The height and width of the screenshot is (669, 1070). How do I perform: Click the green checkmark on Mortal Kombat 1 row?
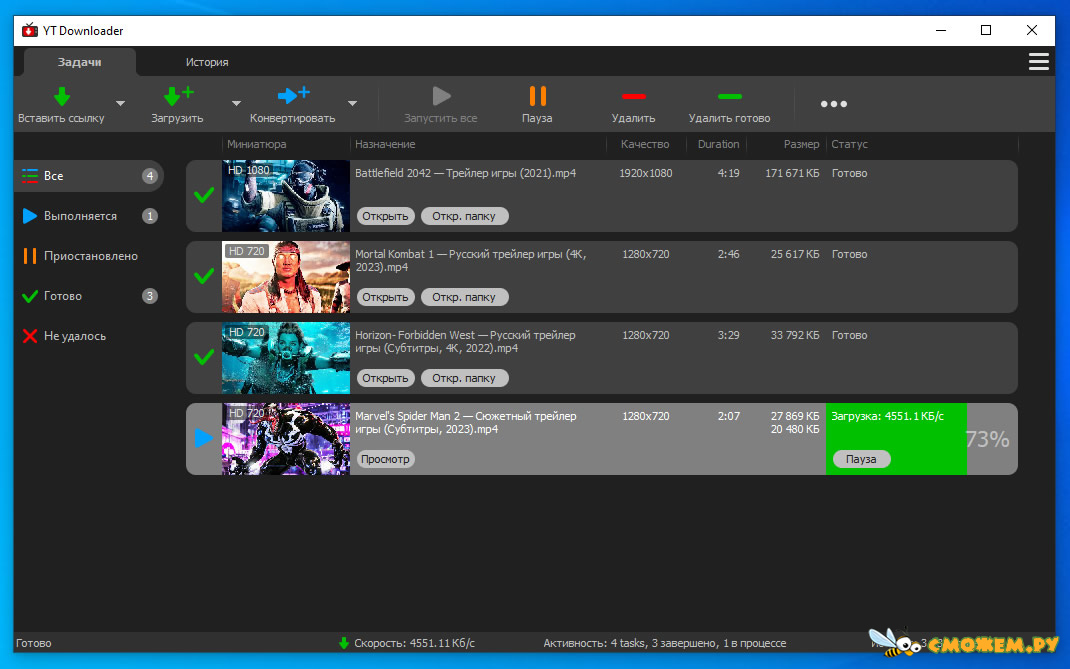coord(203,276)
